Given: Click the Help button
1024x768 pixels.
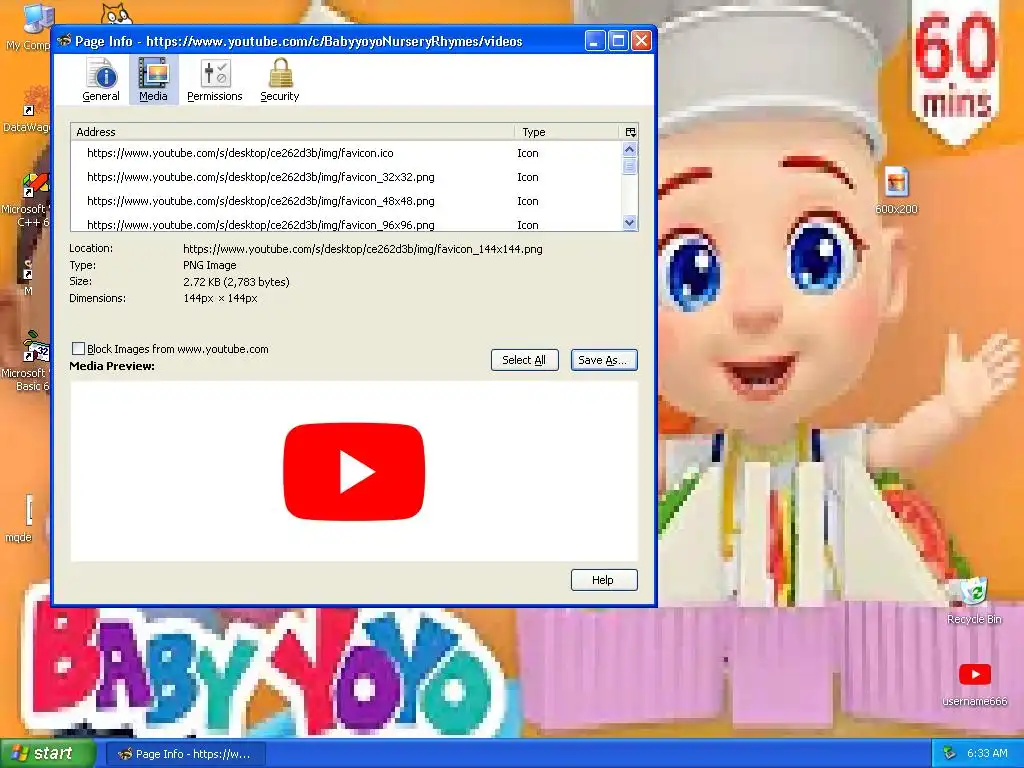Looking at the screenshot, I should click(x=604, y=580).
